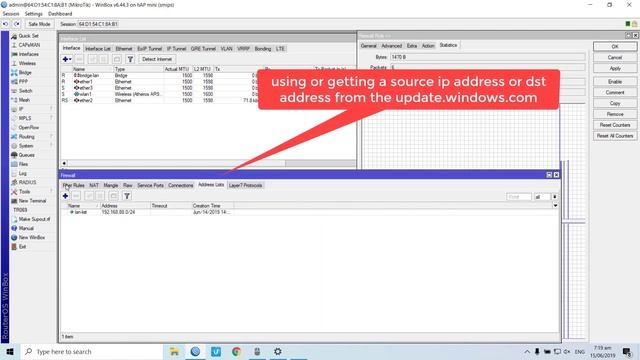This screenshot has width=640, height=360.
Task: Open the Bridge sidebar entry
Action: tap(25, 72)
